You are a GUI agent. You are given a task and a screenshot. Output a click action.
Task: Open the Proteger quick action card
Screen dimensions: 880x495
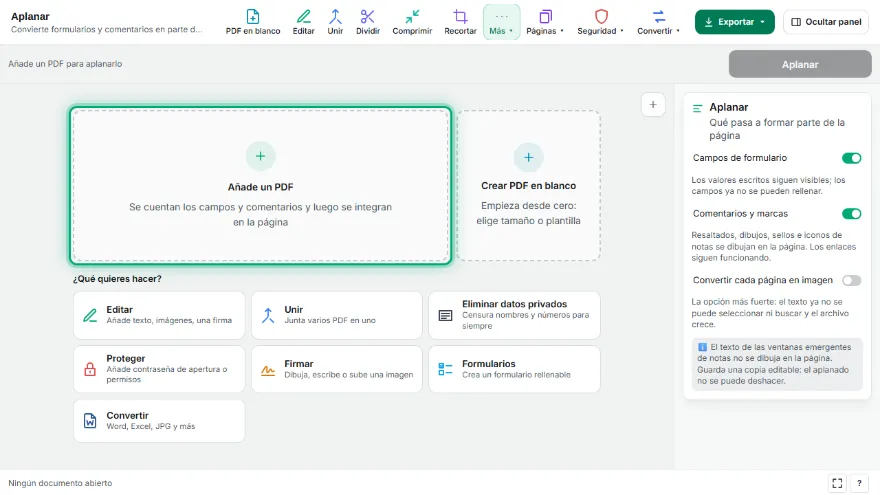[x=159, y=369]
